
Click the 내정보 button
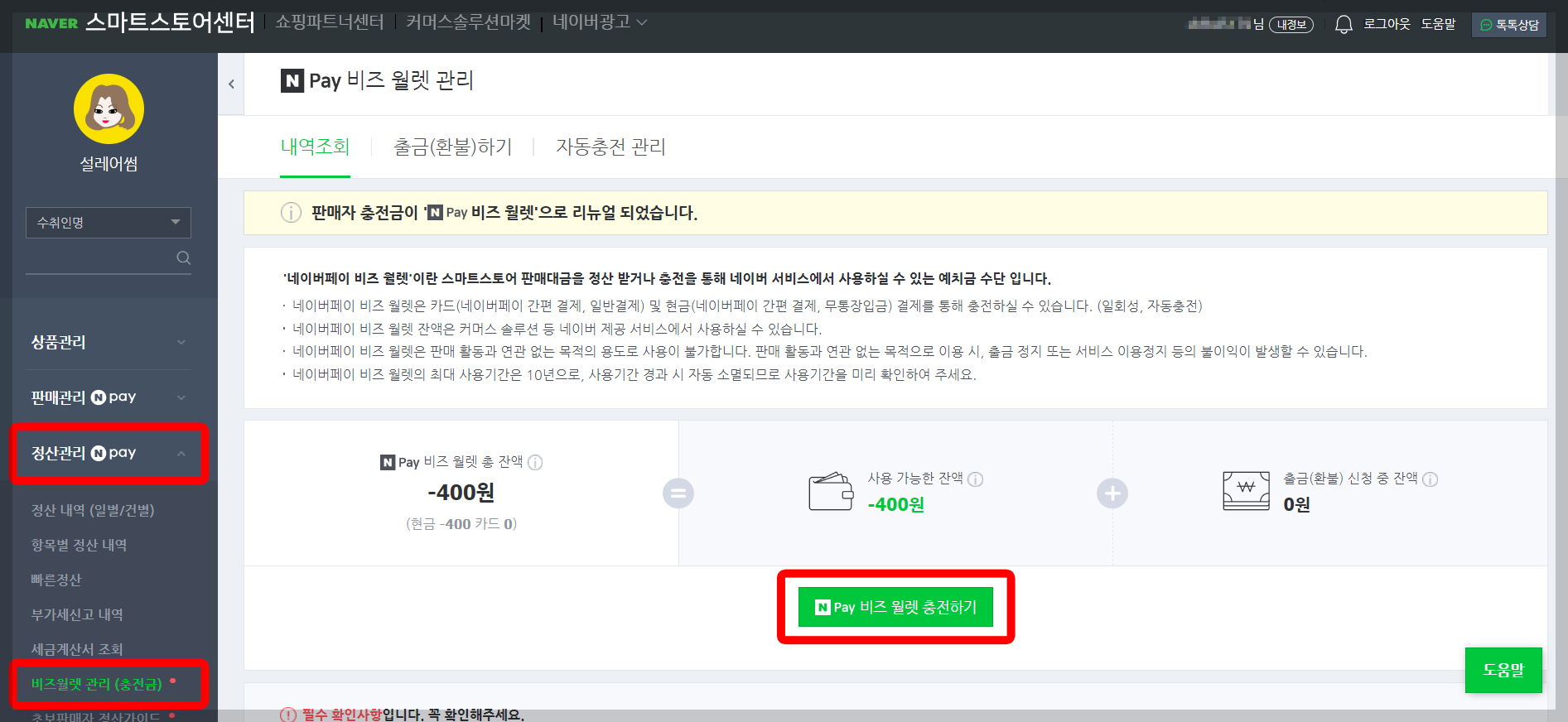(1291, 25)
